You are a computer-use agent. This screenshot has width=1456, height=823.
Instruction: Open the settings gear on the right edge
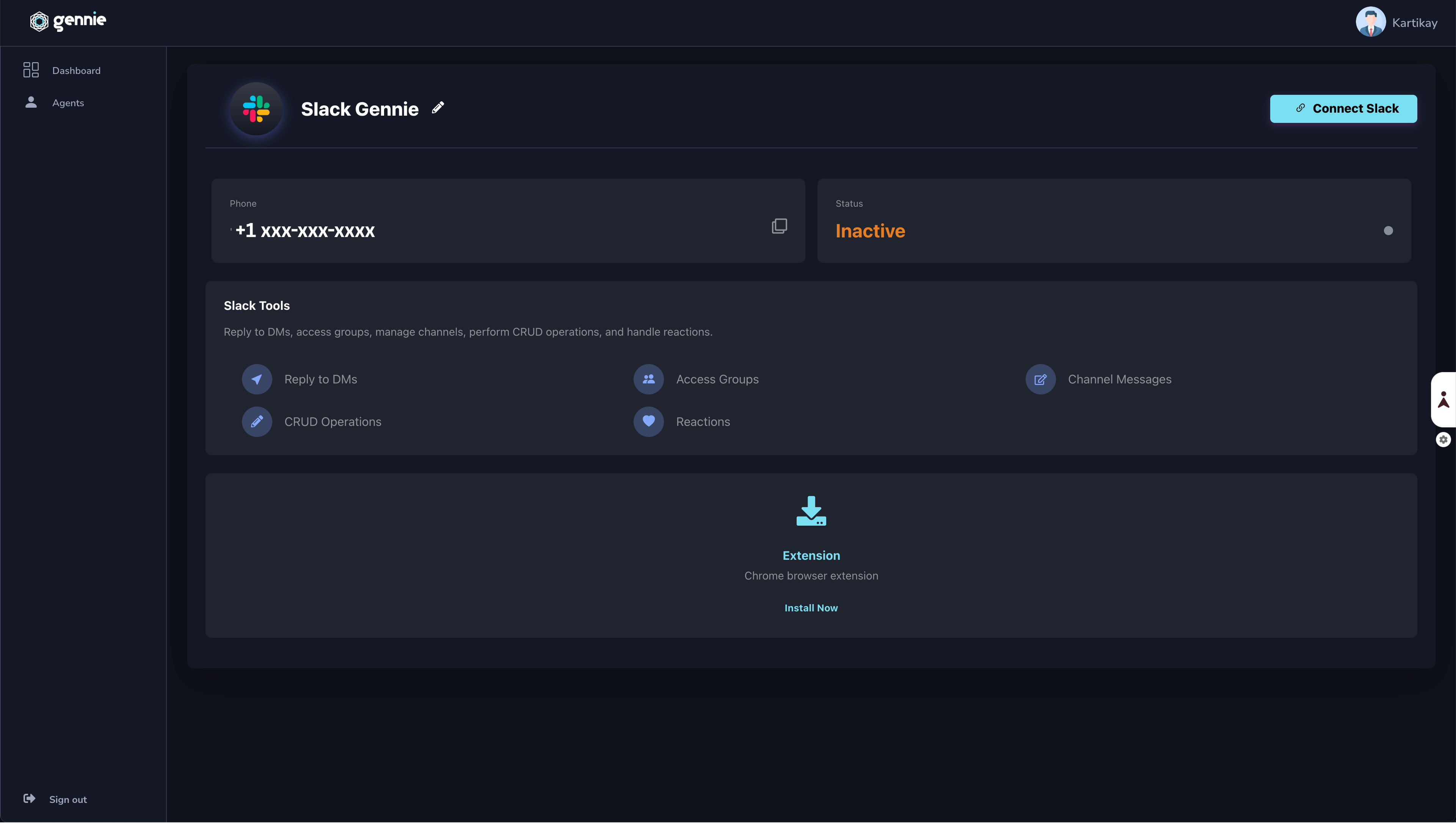tap(1443, 440)
